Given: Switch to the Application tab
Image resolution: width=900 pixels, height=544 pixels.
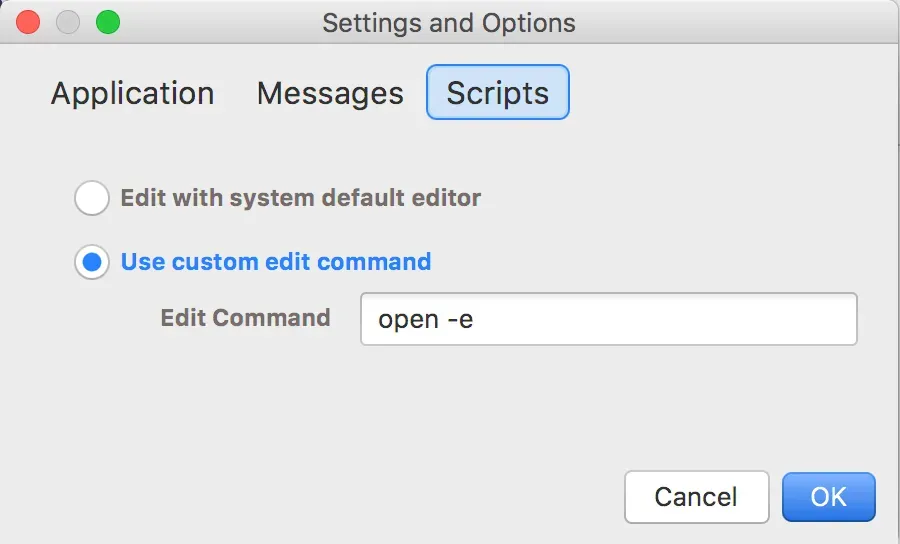Looking at the screenshot, I should point(133,93).
